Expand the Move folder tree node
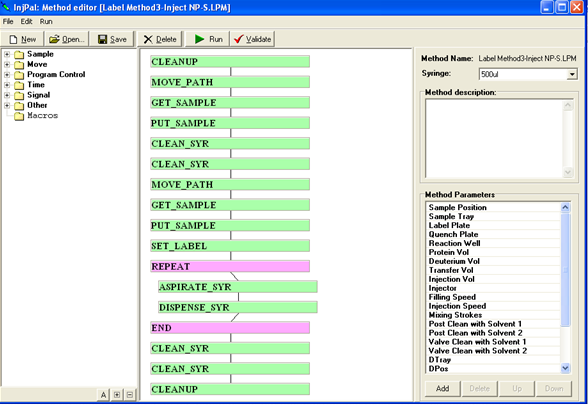588x405 pixels. tap(7, 64)
